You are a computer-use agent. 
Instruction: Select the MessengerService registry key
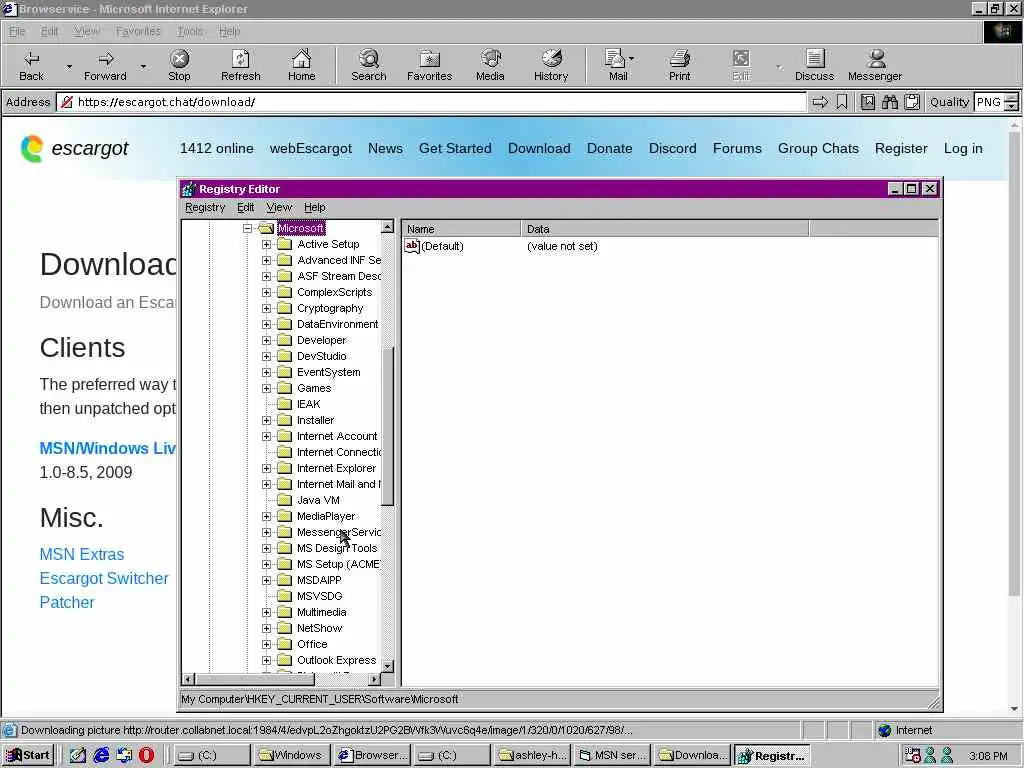tap(339, 532)
